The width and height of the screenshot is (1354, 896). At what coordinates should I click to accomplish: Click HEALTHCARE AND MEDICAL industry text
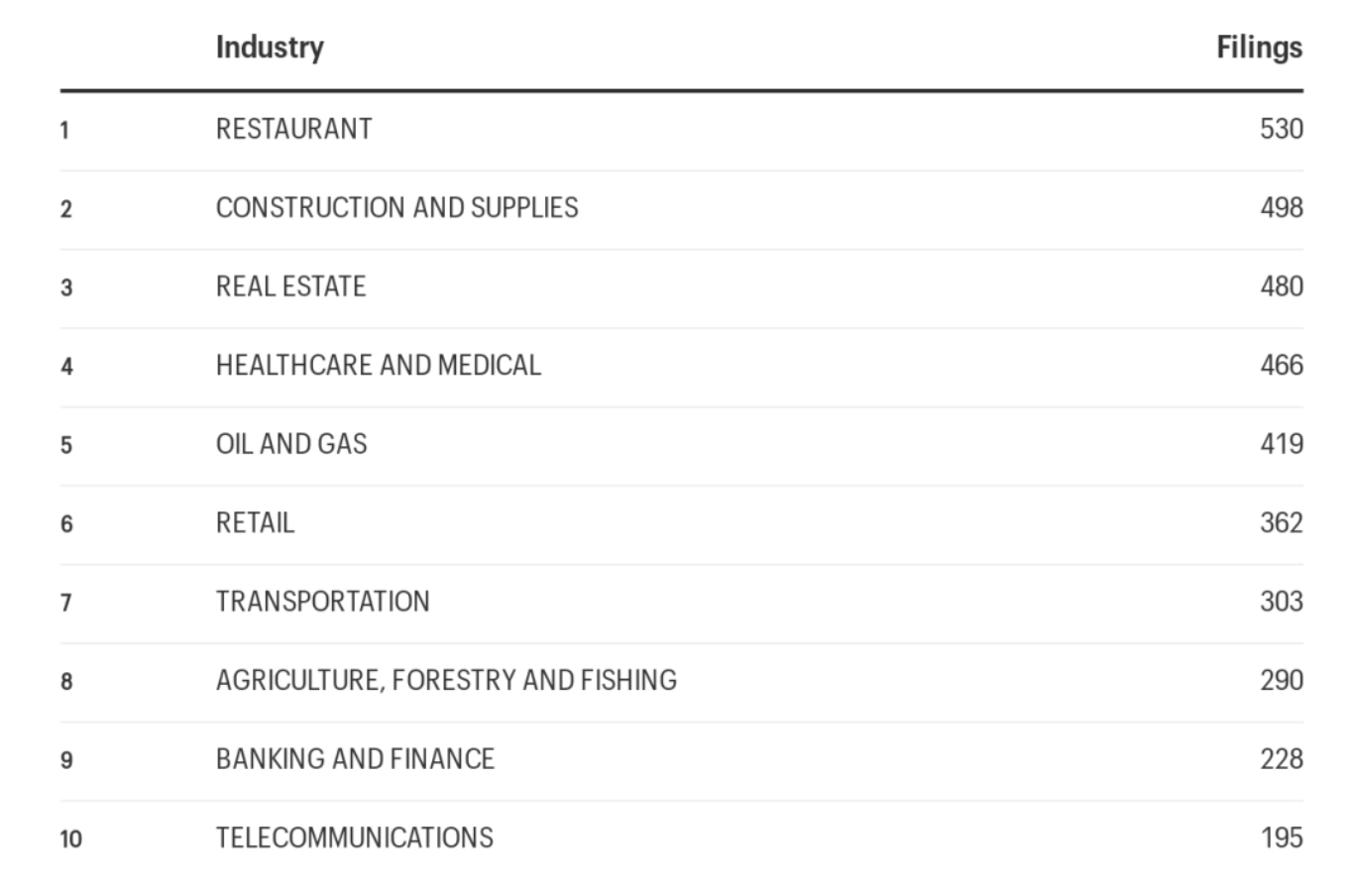click(x=379, y=365)
